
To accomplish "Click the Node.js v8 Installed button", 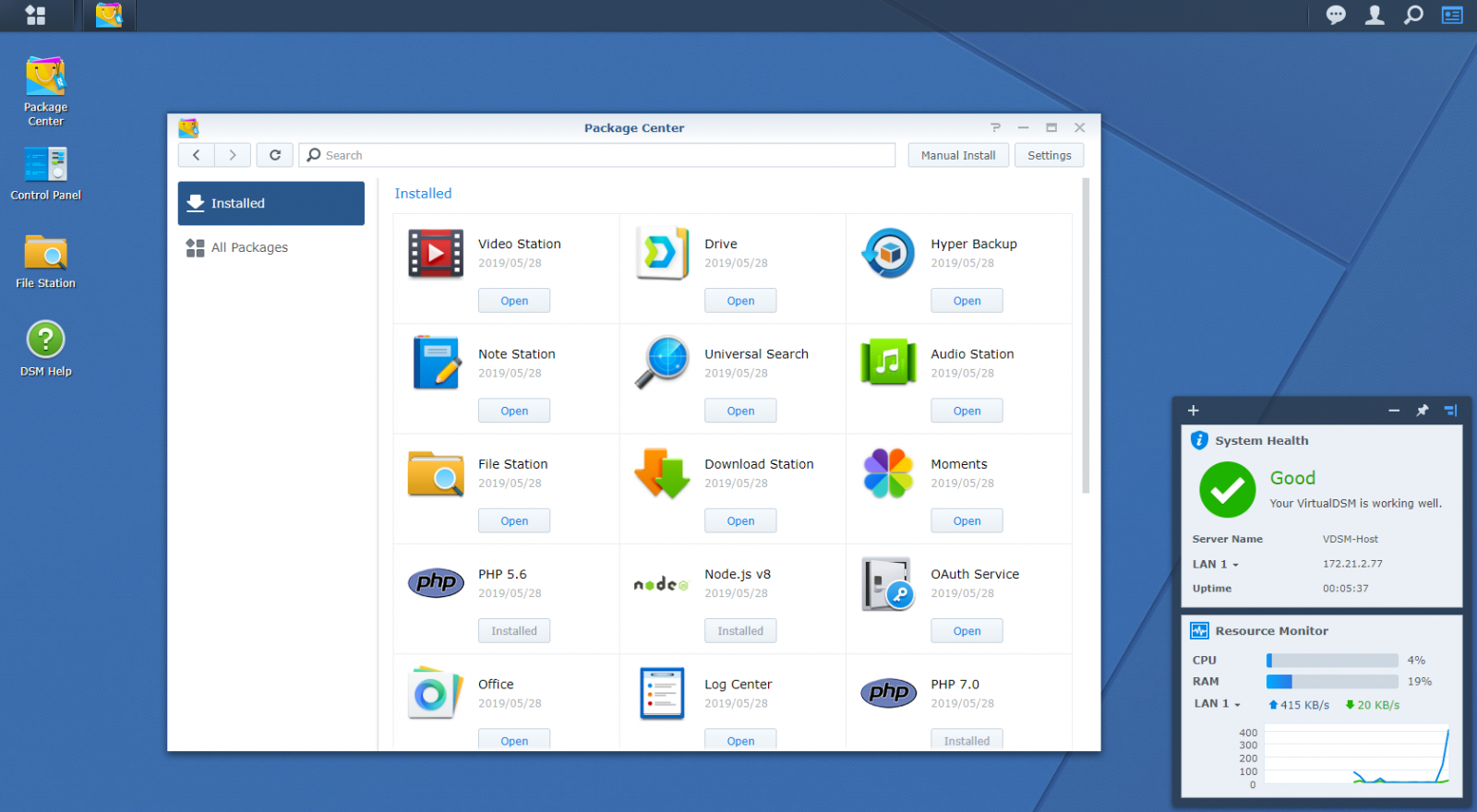I will [740, 631].
